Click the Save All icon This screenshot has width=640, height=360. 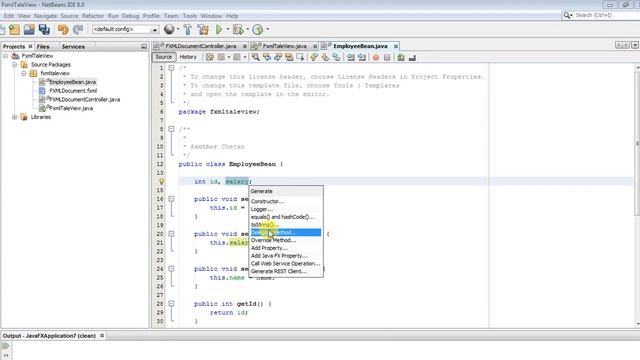(44, 29)
